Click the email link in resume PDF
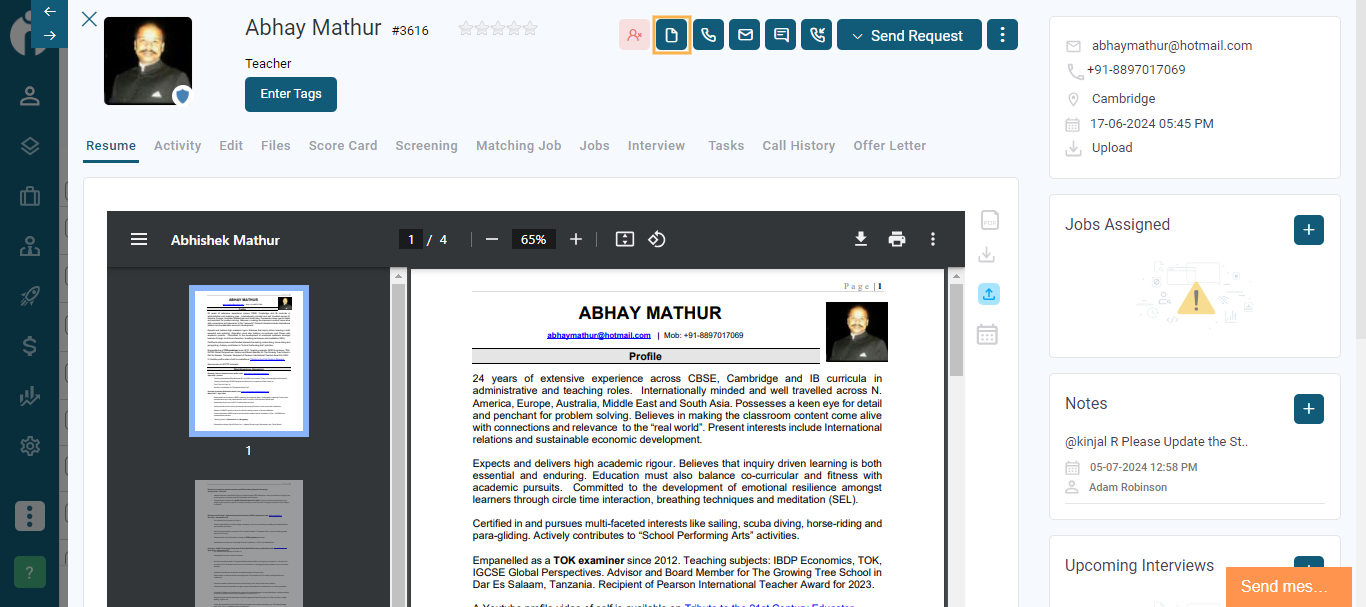Screen dimensions: 1366x607 [599, 335]
